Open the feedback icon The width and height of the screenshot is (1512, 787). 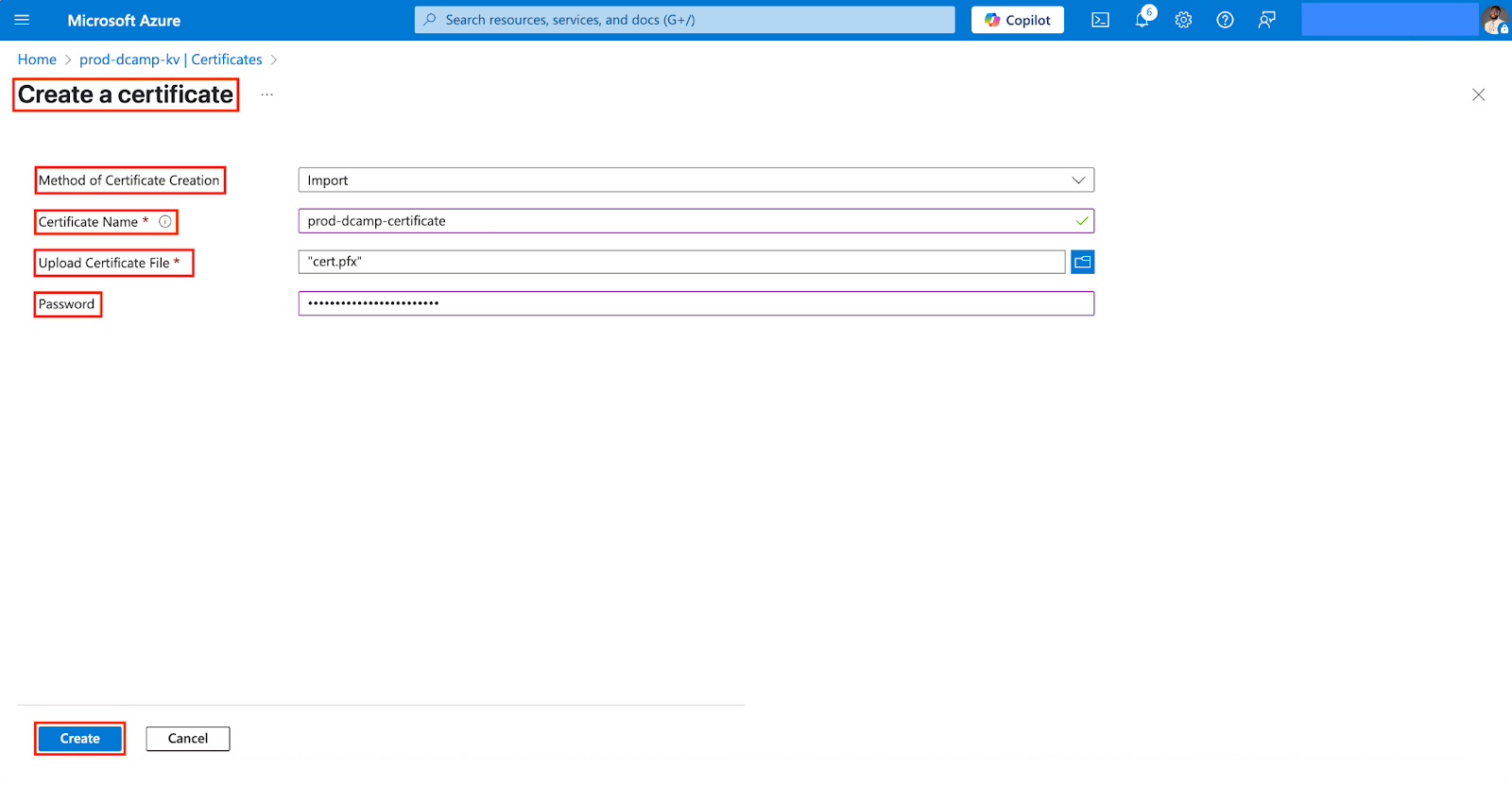[1267, 20]
